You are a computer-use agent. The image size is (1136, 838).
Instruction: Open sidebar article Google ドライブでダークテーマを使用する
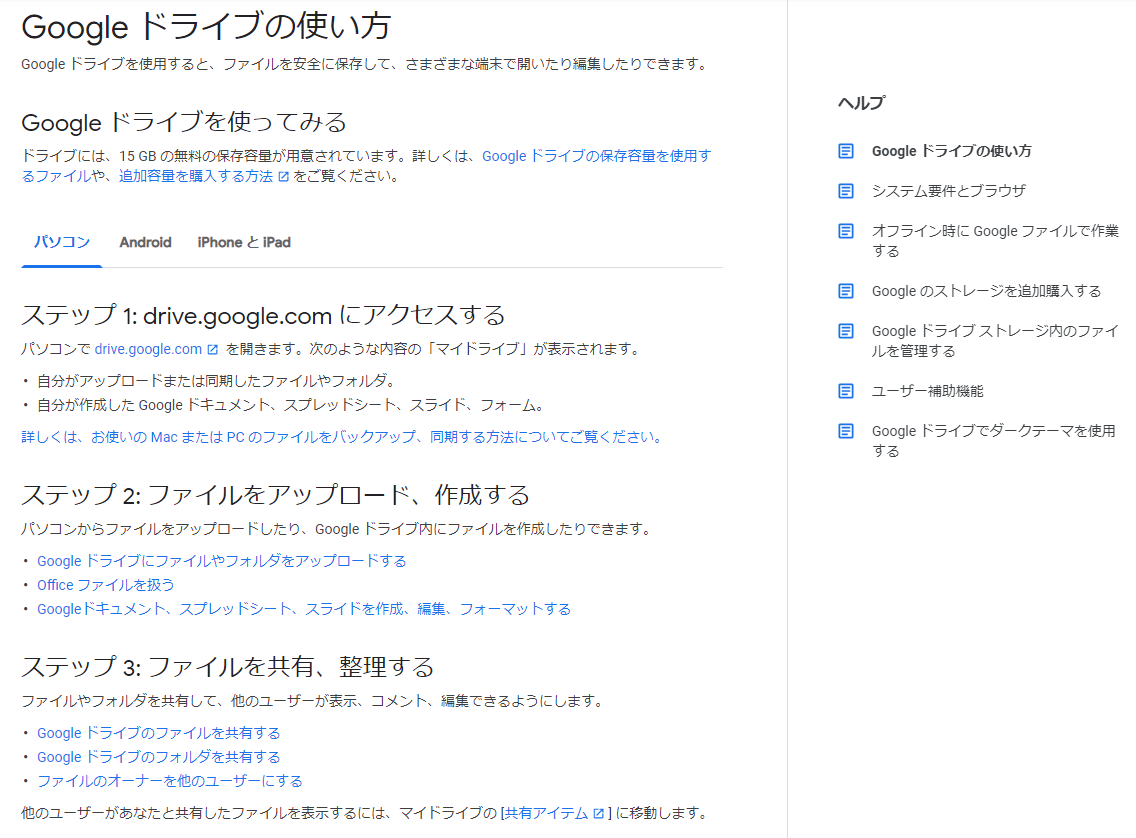993,440
